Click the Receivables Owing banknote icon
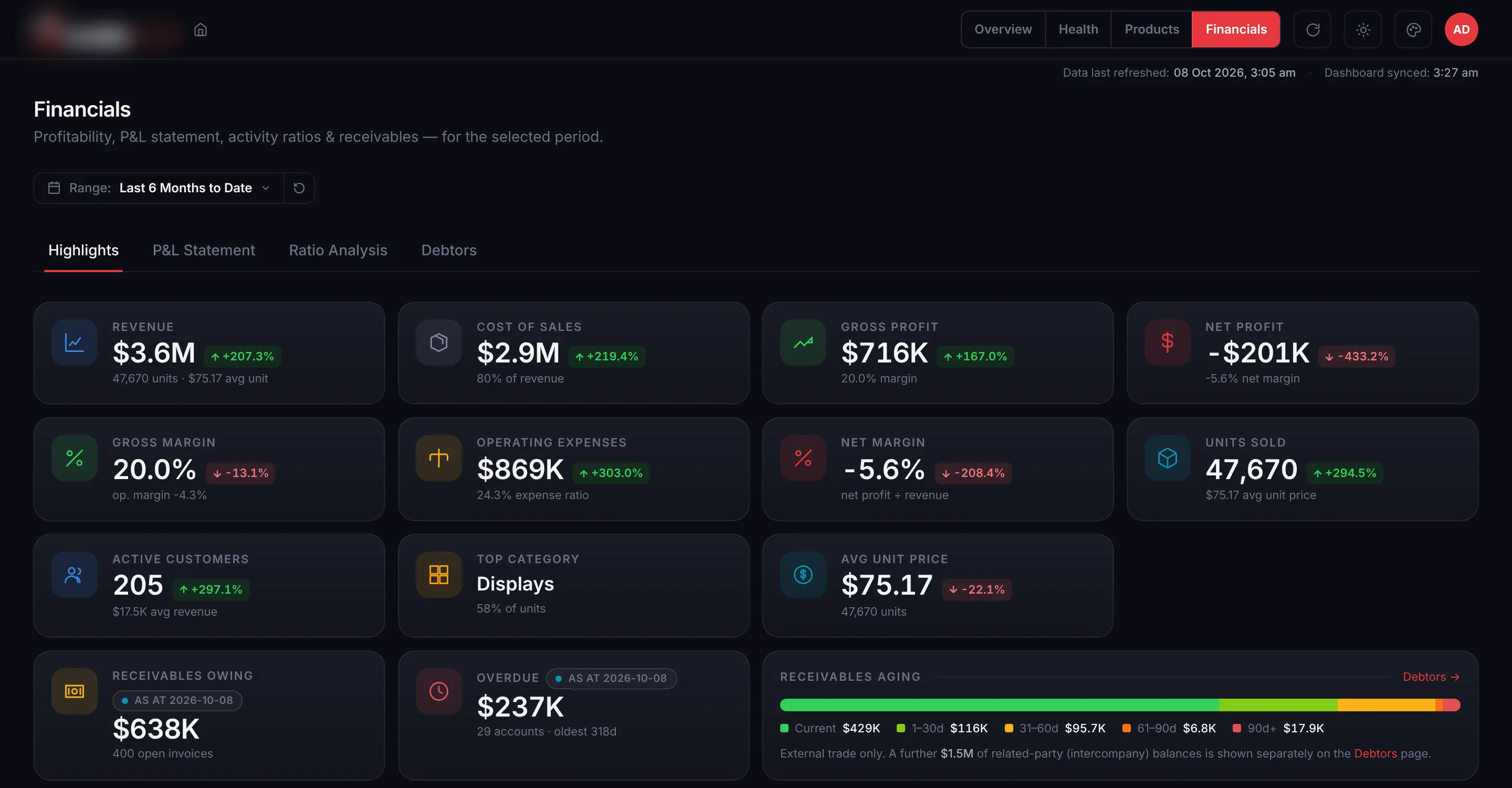Image resolution: width=1512 pixels, height=788 pixels. (75, 691)
